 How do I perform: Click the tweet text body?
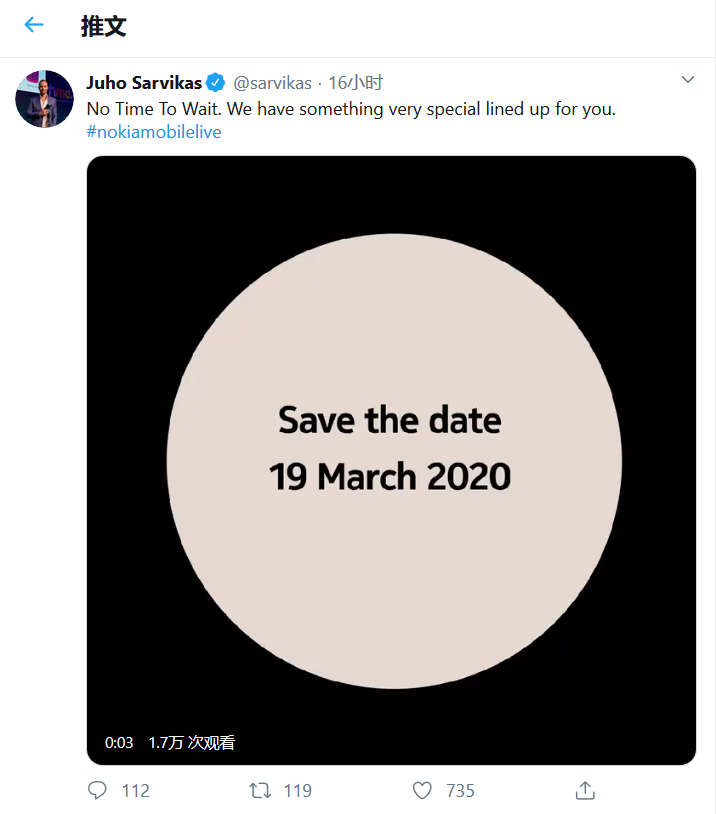click(x=351, y=108)
